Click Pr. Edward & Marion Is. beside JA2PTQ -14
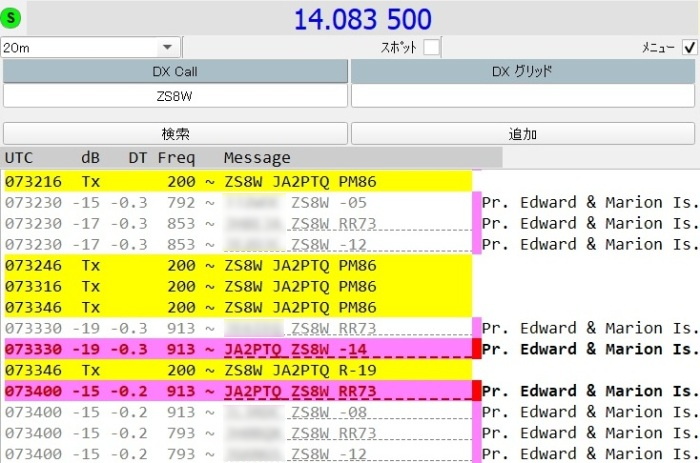The height and width of the screenshot is (463, 700). pyautogui.click(x=590, y=349)
